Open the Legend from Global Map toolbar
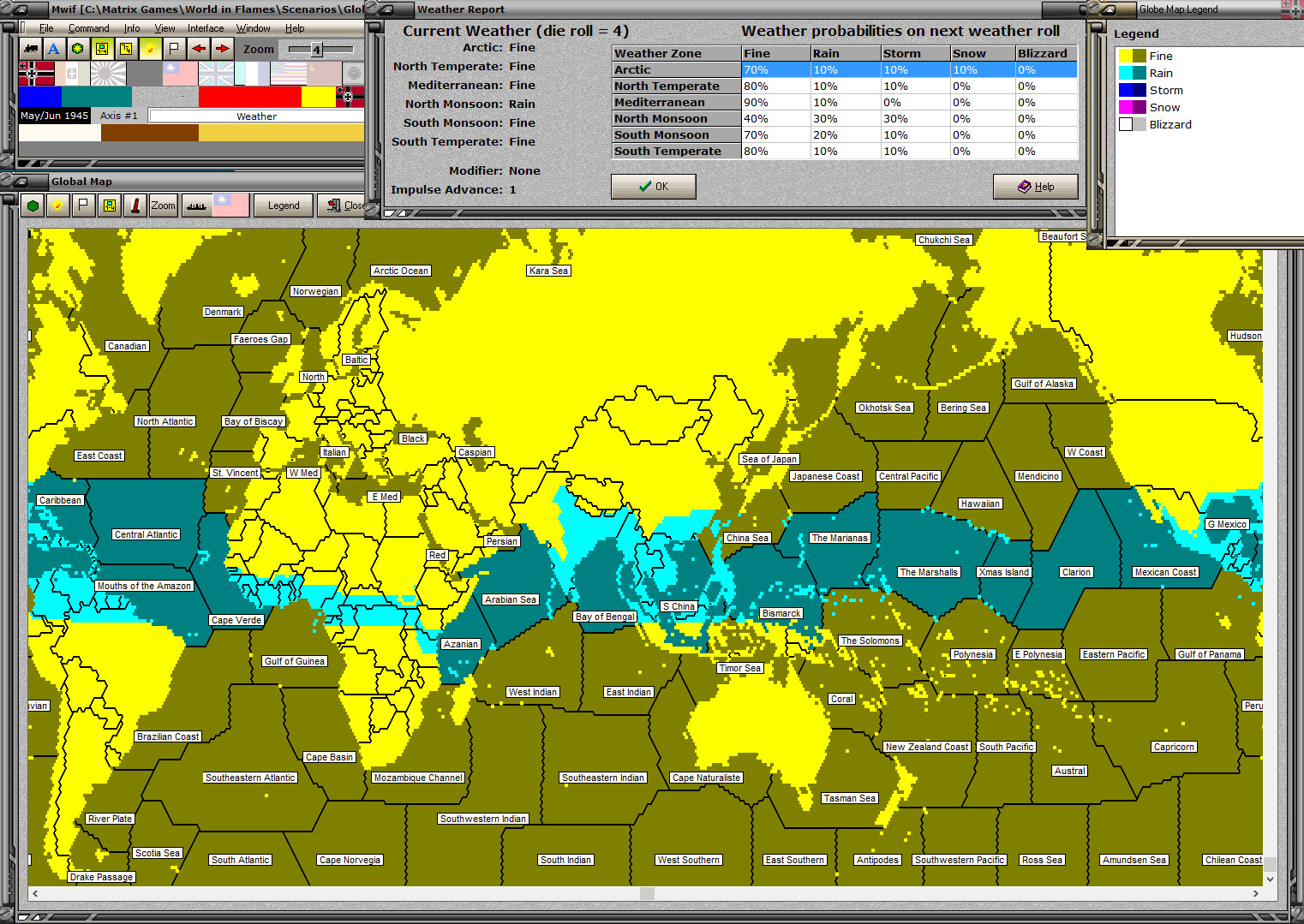Viewport: 1304px width, 924px height. [284, 206]
